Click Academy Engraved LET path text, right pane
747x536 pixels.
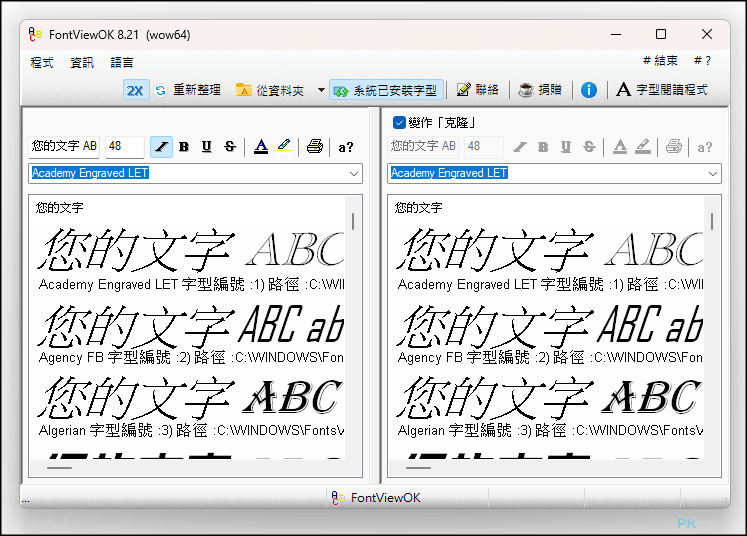[550, 284]
